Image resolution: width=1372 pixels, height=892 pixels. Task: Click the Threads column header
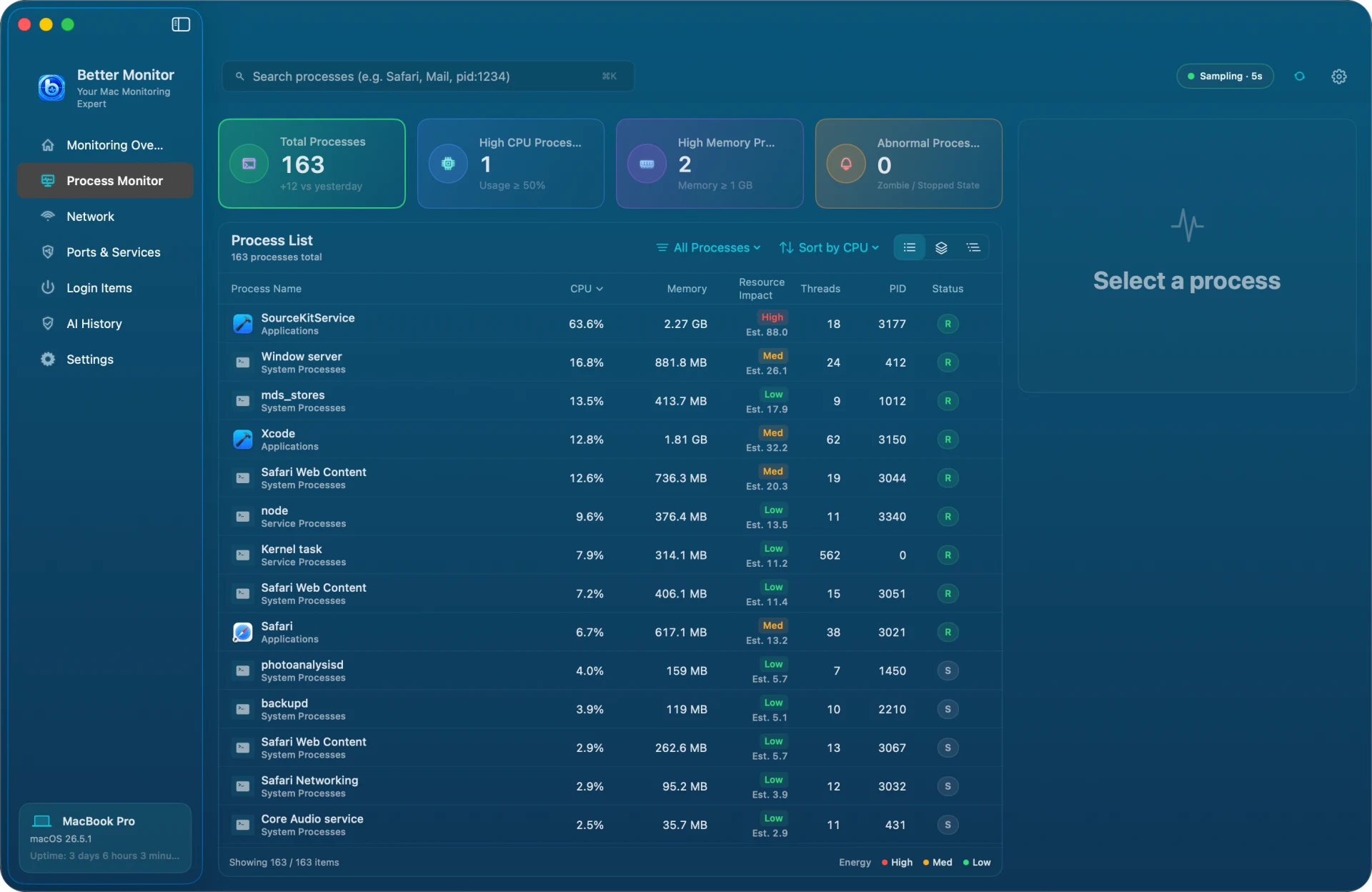click(x=820, y=289)
